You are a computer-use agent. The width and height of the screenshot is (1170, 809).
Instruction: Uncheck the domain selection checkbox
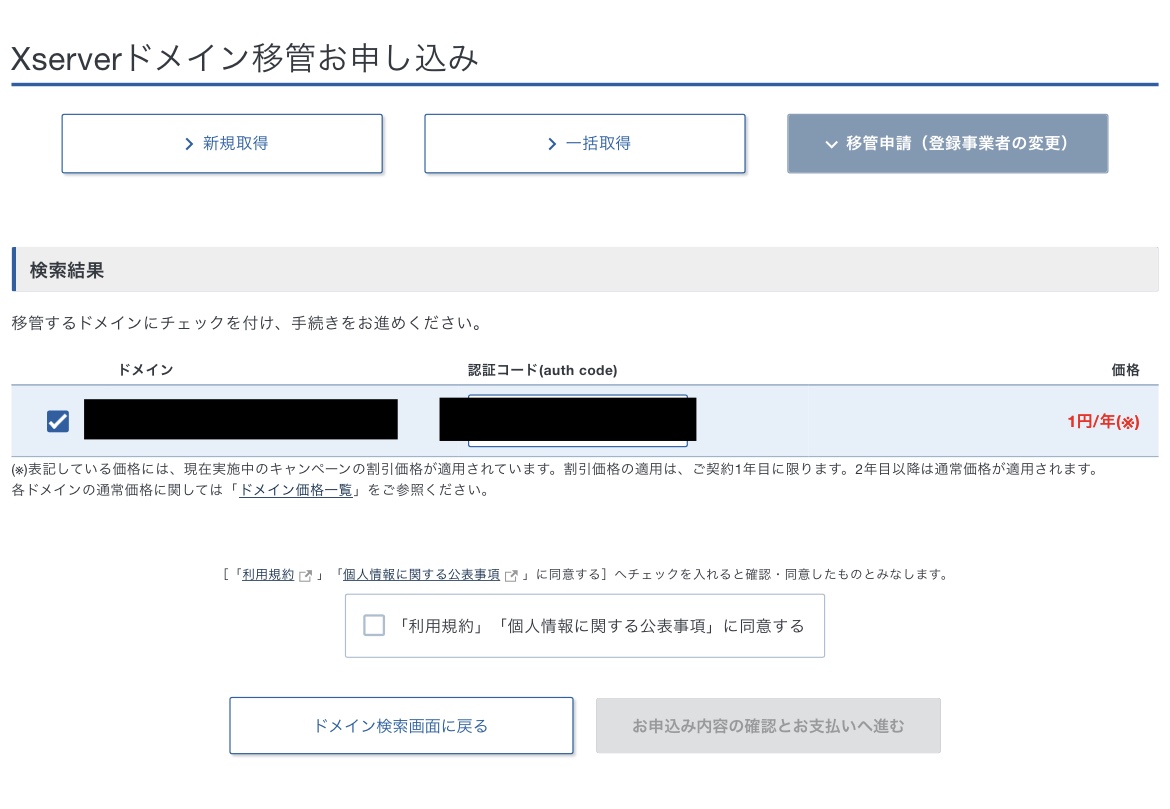coord(58,422)
